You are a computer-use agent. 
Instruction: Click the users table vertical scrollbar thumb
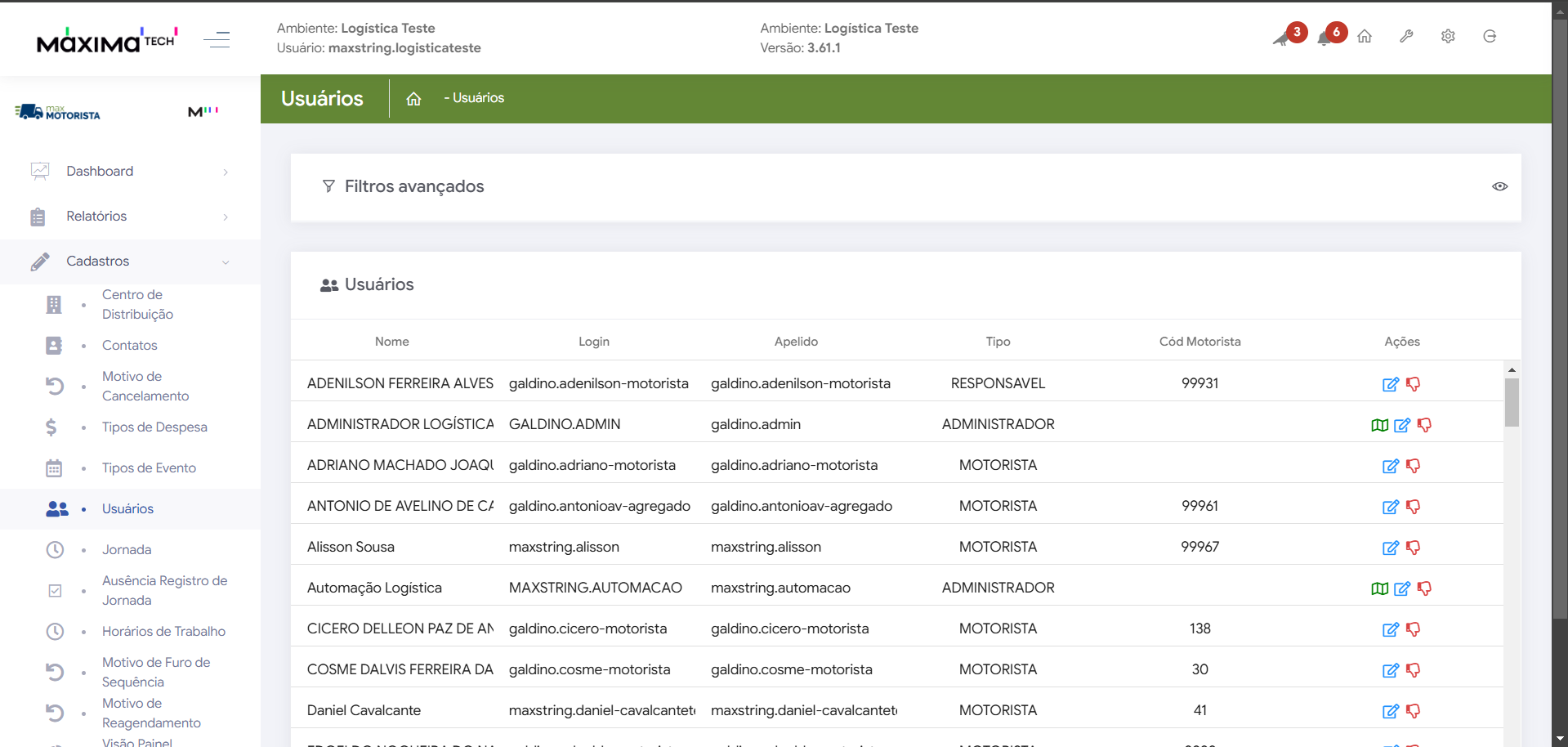tap(1512, 402)
